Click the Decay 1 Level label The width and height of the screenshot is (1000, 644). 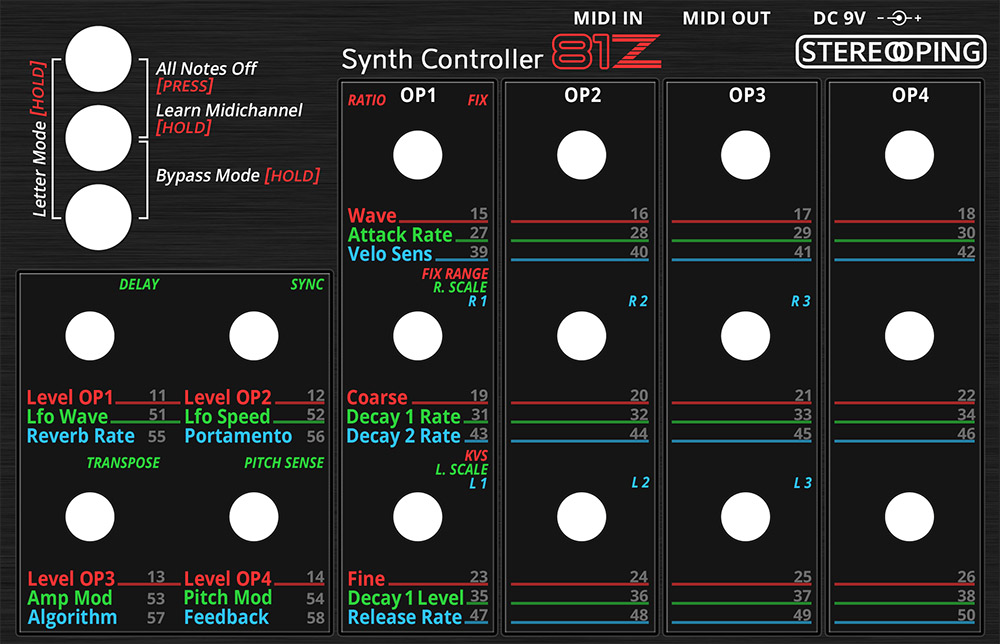click(406, 598)
